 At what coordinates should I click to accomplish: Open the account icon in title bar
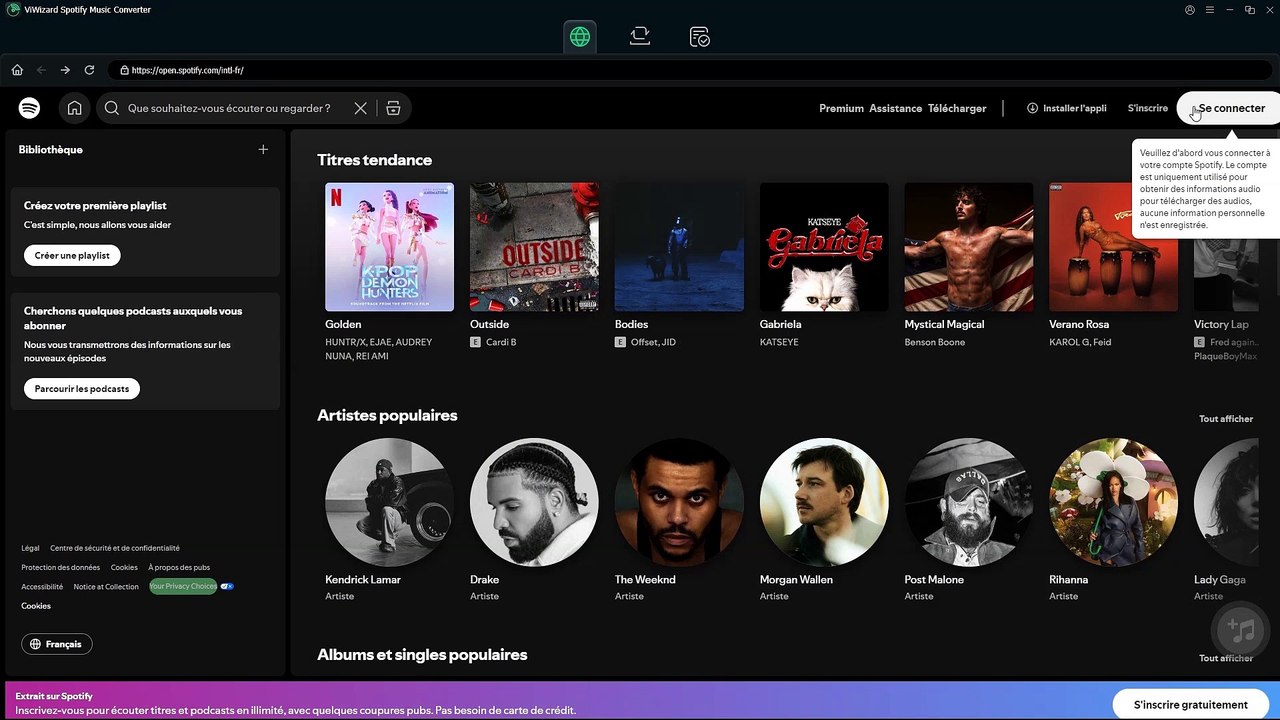[1190, 10]
